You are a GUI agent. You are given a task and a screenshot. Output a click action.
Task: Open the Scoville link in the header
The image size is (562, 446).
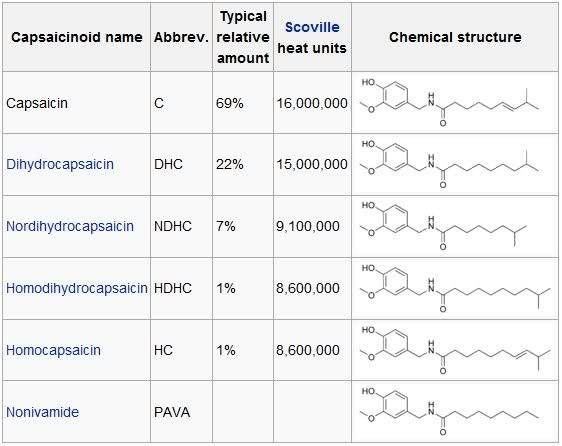(x=312, y=27)
